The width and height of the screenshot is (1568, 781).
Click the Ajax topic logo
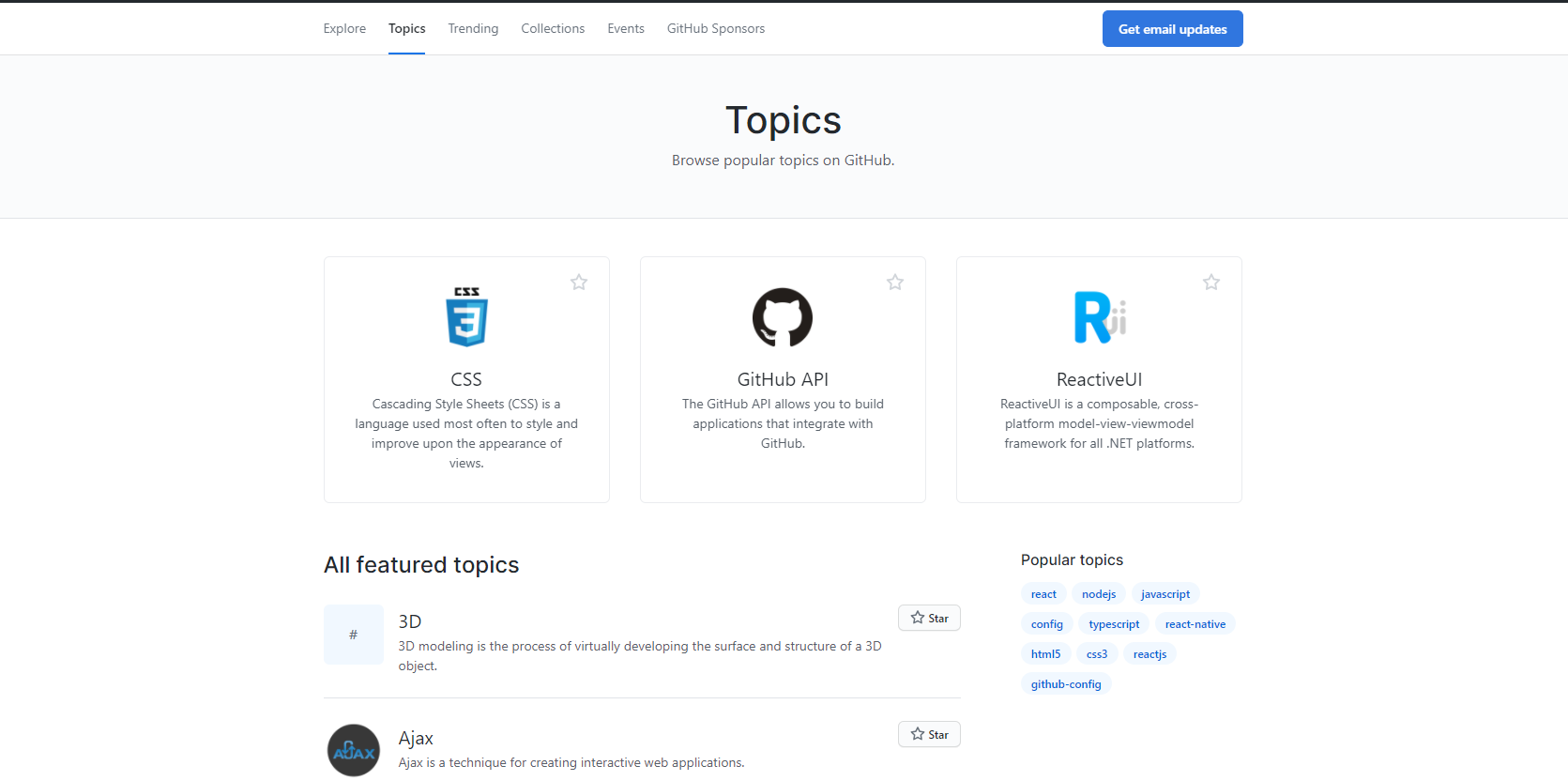tap(354, 751)
